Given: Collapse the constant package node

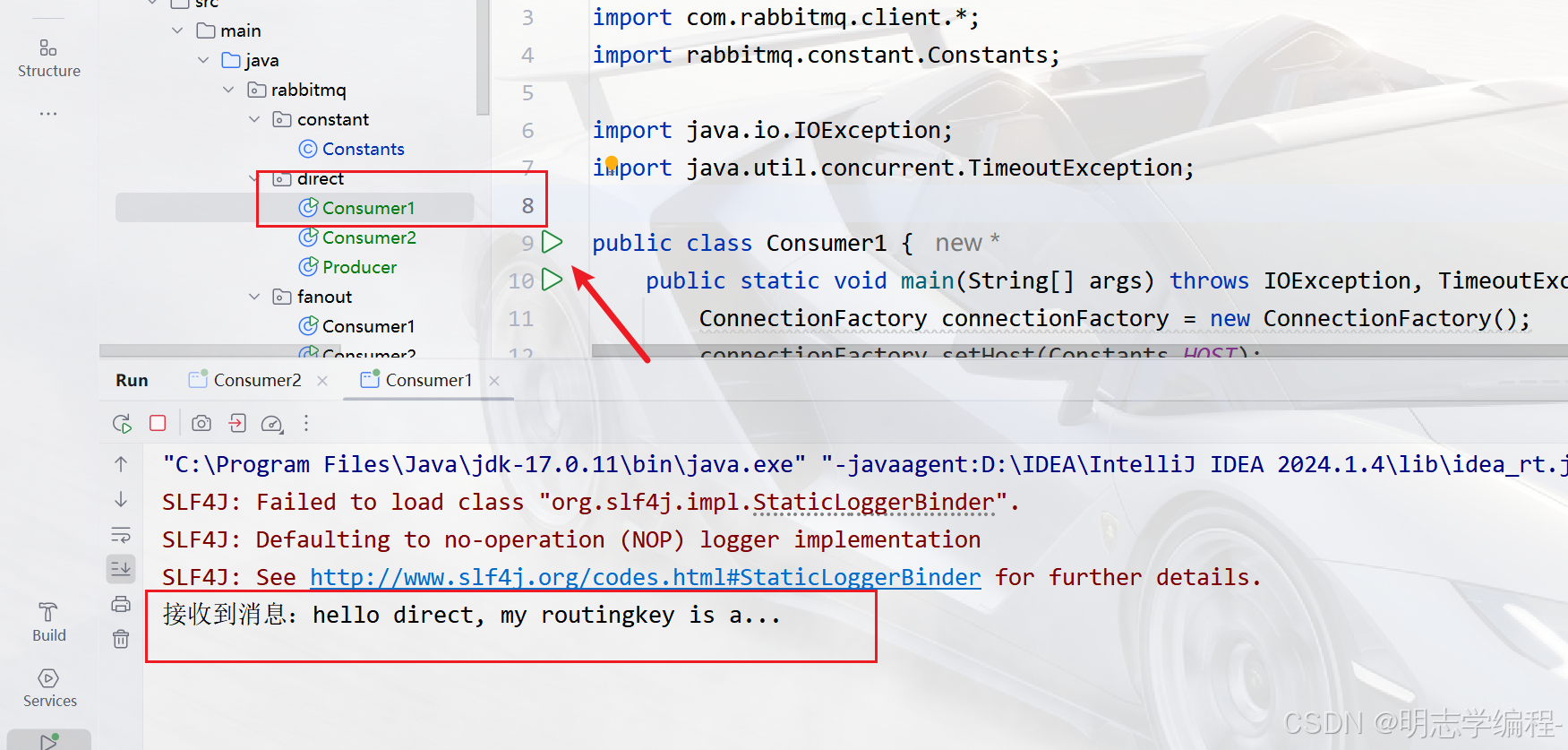Looking at the screenshot, I should (254, 119).
